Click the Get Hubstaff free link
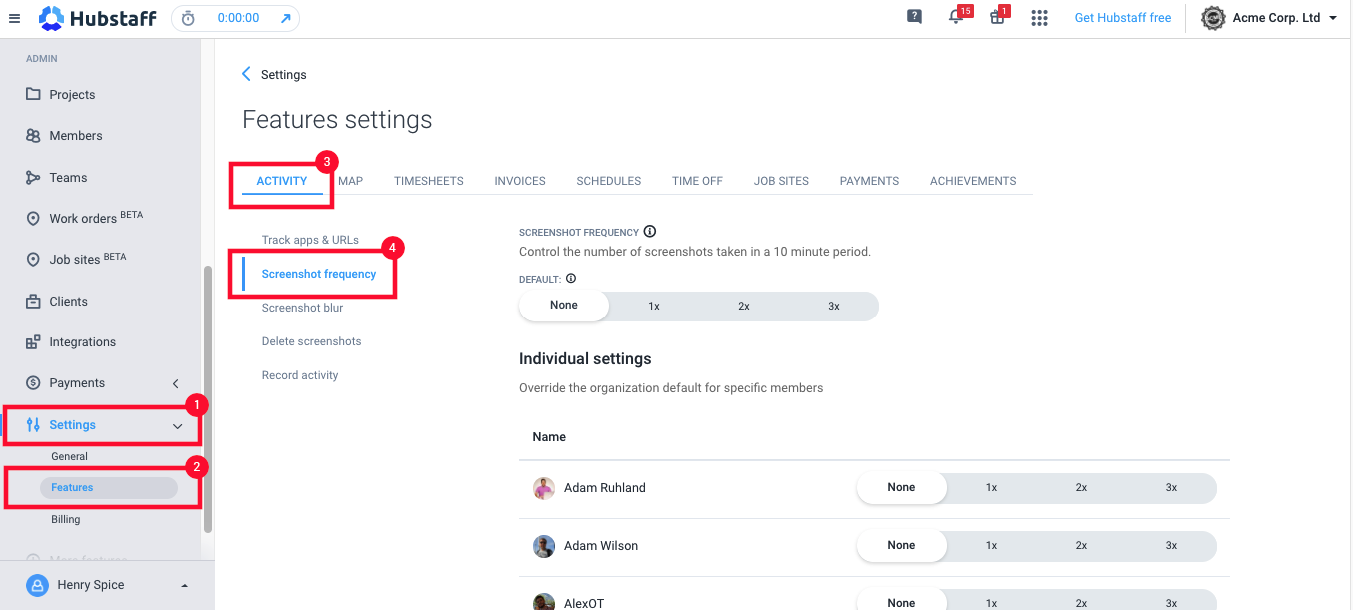Screen dimensions: 1353x610 [x=1123, y=18]
